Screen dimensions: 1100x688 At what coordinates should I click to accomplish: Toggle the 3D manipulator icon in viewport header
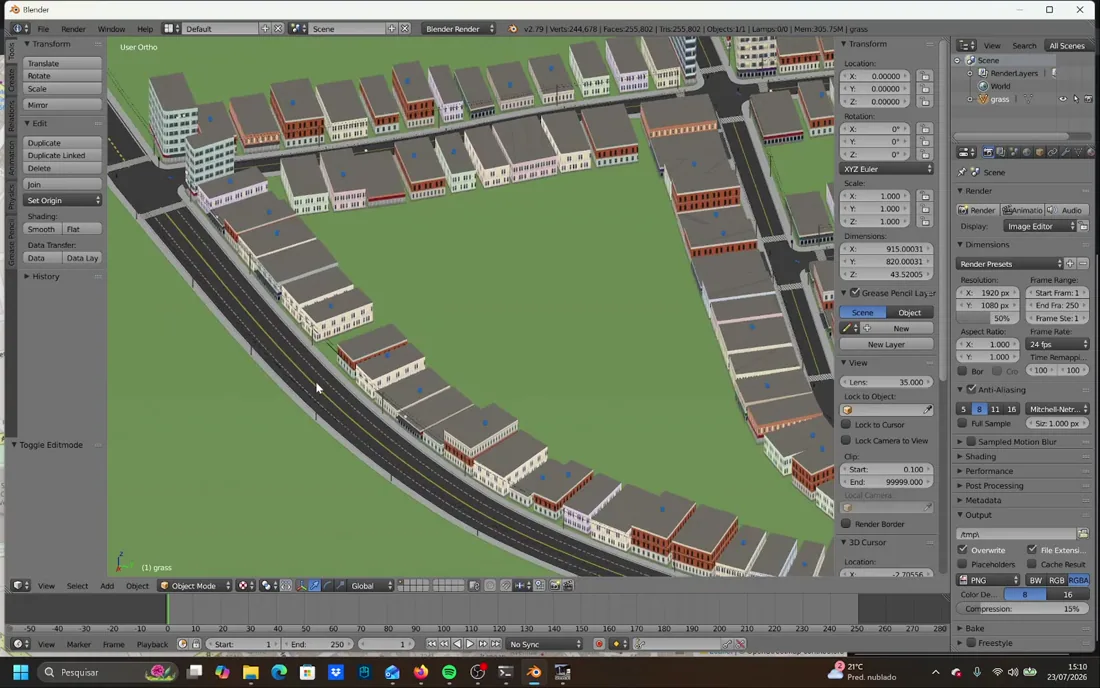pos(302,586)
